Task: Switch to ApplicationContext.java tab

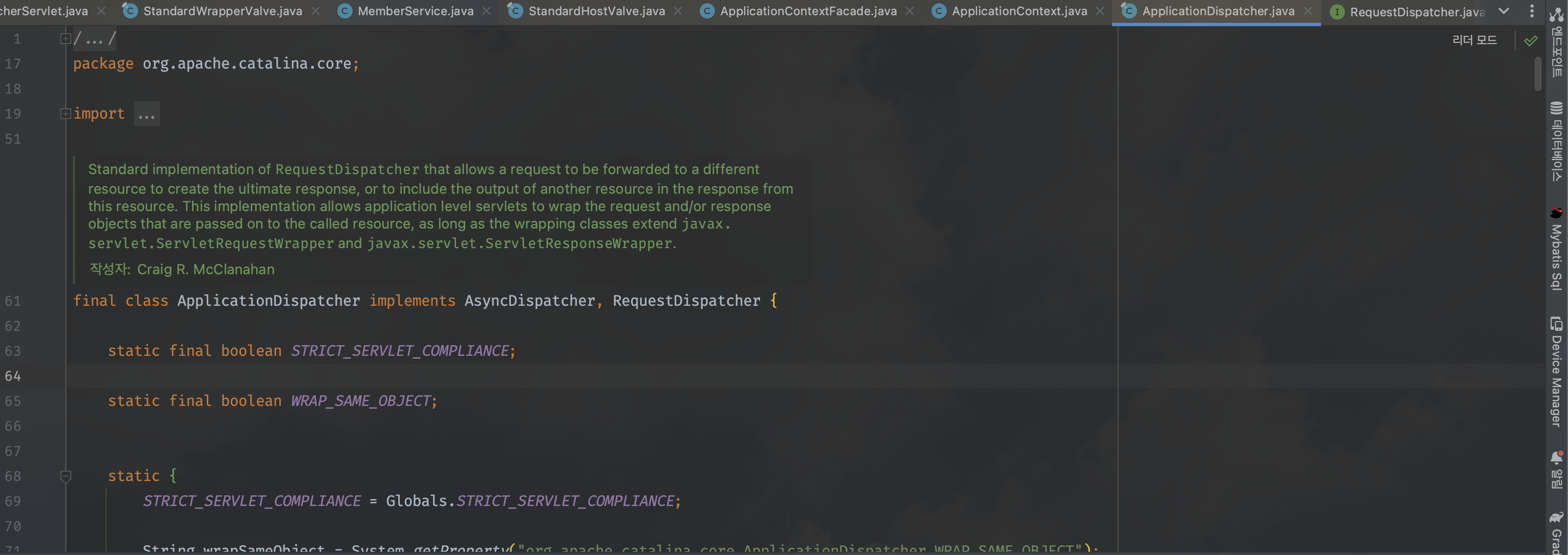Action: (x=1019, y=11)
